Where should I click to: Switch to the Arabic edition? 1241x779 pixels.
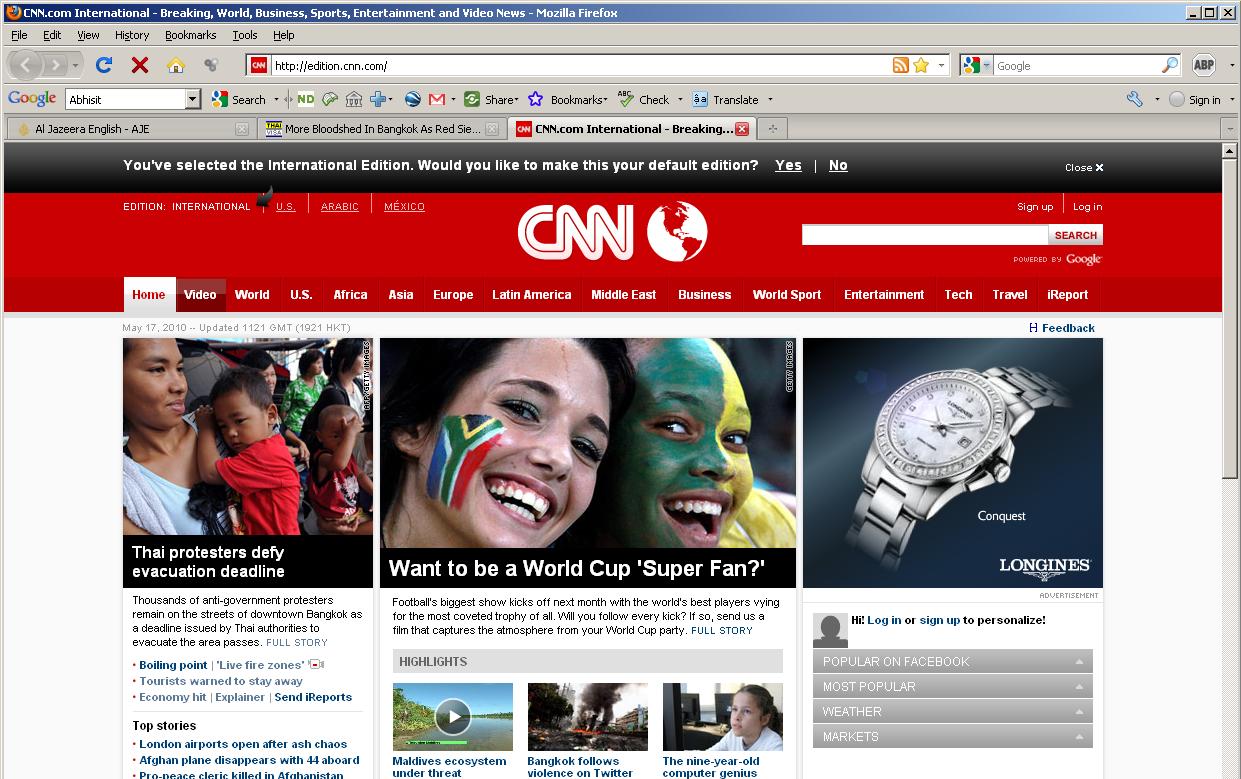click(x=339, y=206)
